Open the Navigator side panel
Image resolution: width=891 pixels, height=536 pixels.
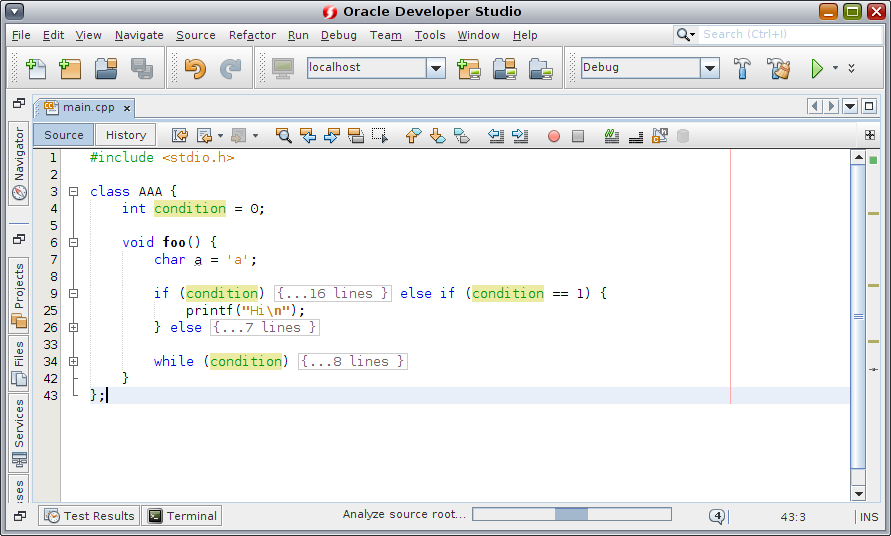pyautogui.click(x=19, y=164)
